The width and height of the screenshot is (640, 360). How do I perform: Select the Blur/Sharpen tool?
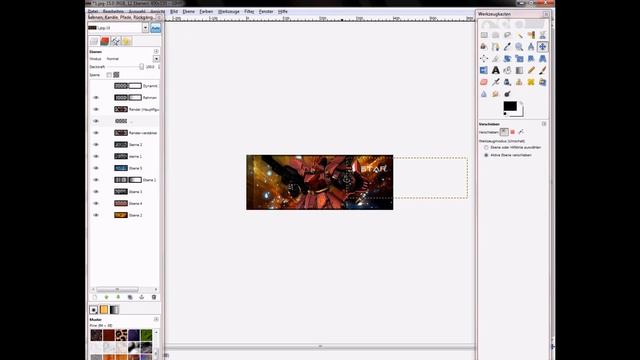click(484, 94)
